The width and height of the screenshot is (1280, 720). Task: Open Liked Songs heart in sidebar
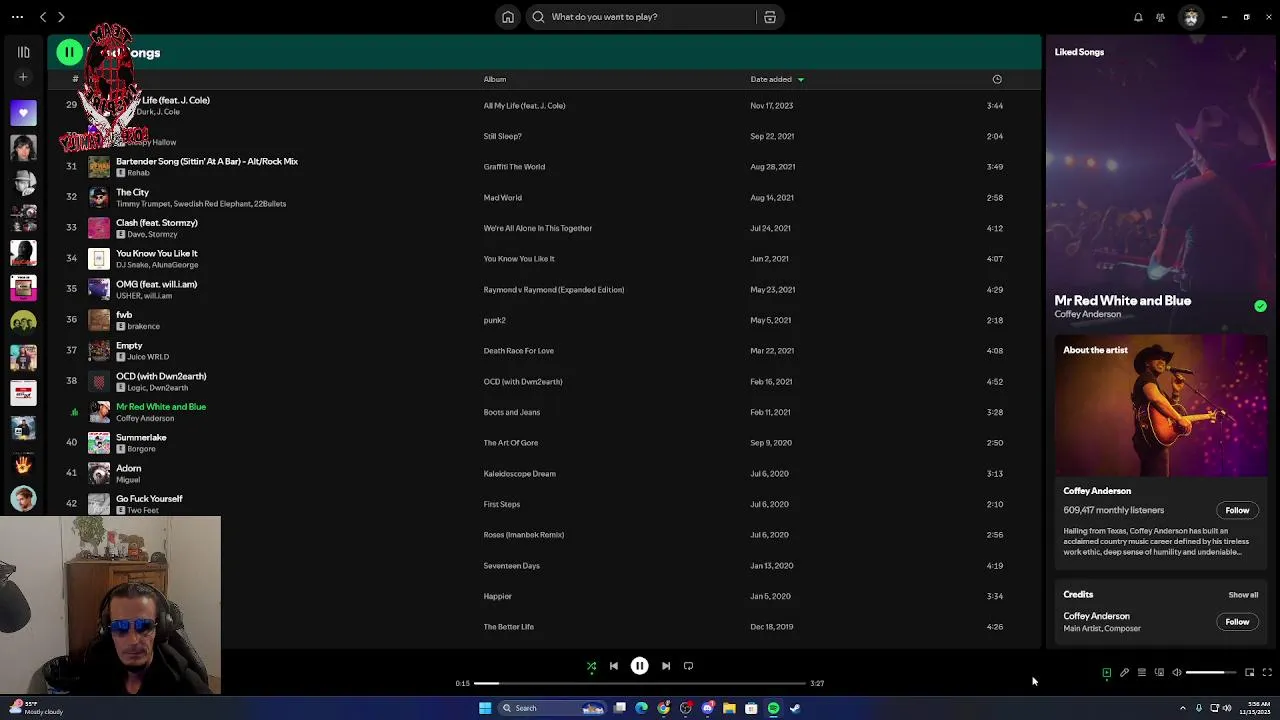pyautogui.click(x=23, y=113)
